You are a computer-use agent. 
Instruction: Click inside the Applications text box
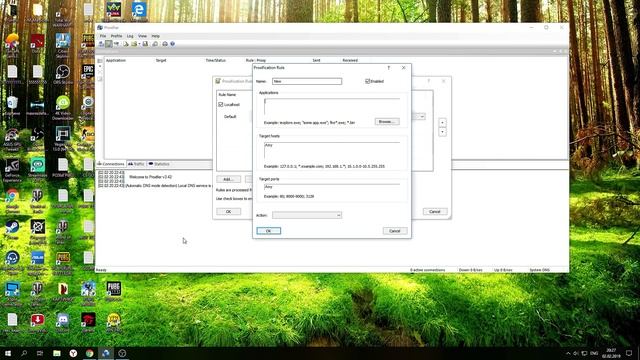(x=332, y=107)
